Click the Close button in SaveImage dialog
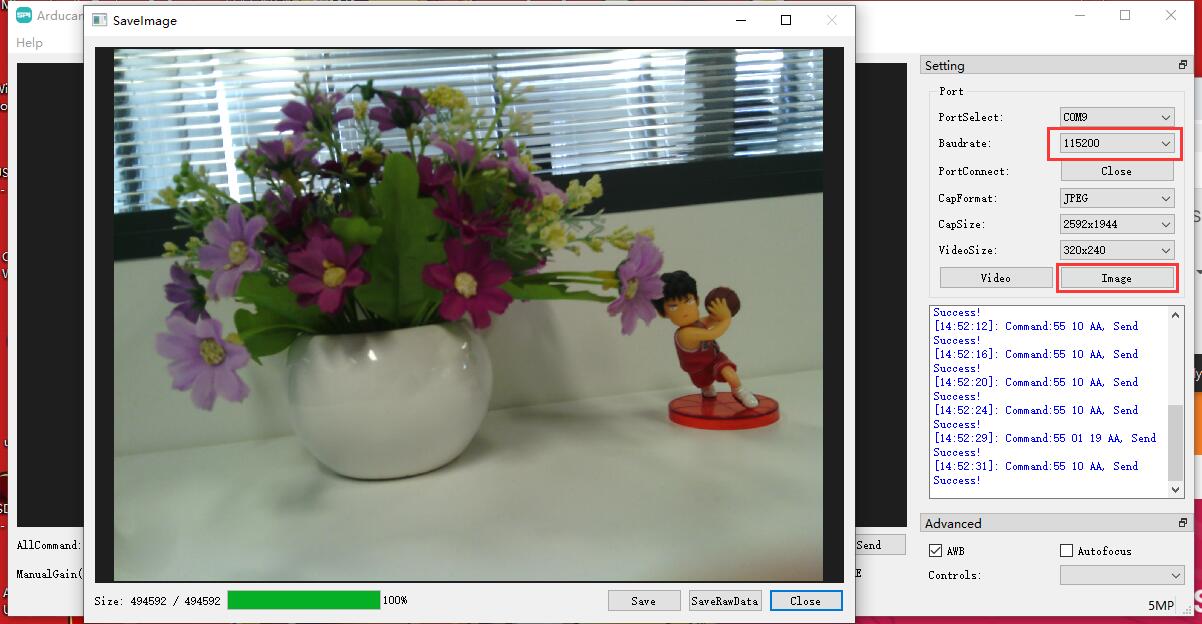This screenshot has height=624, width=1202. click(x=806, y=601)
